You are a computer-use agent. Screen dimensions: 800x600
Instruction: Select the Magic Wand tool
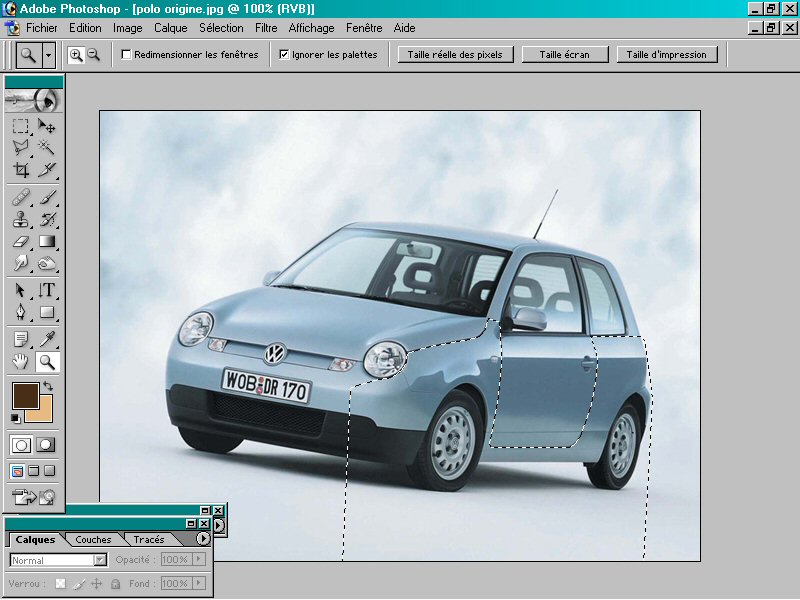47,148
